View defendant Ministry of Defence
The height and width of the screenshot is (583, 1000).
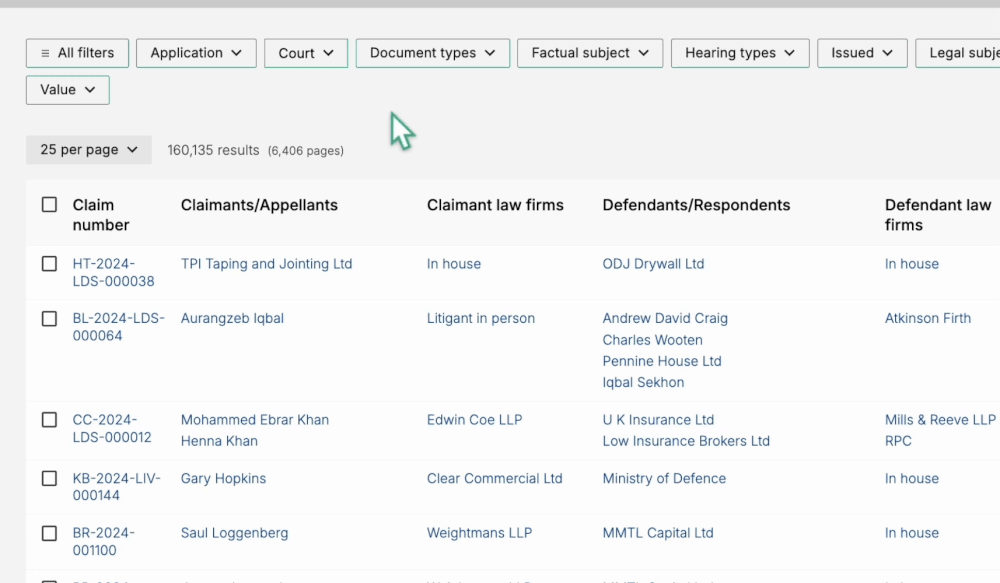pyautogui.click(x=665, y=478)
